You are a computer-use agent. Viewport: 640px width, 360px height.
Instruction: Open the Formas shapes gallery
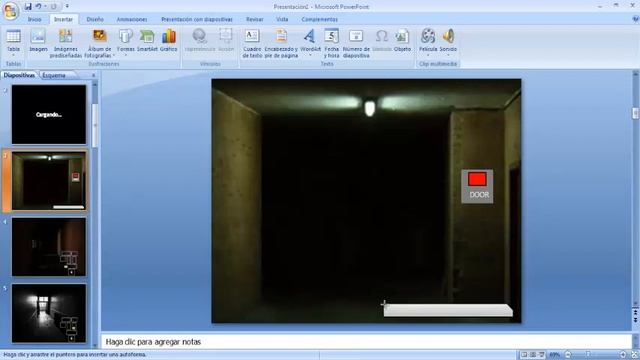click(126, 43)
